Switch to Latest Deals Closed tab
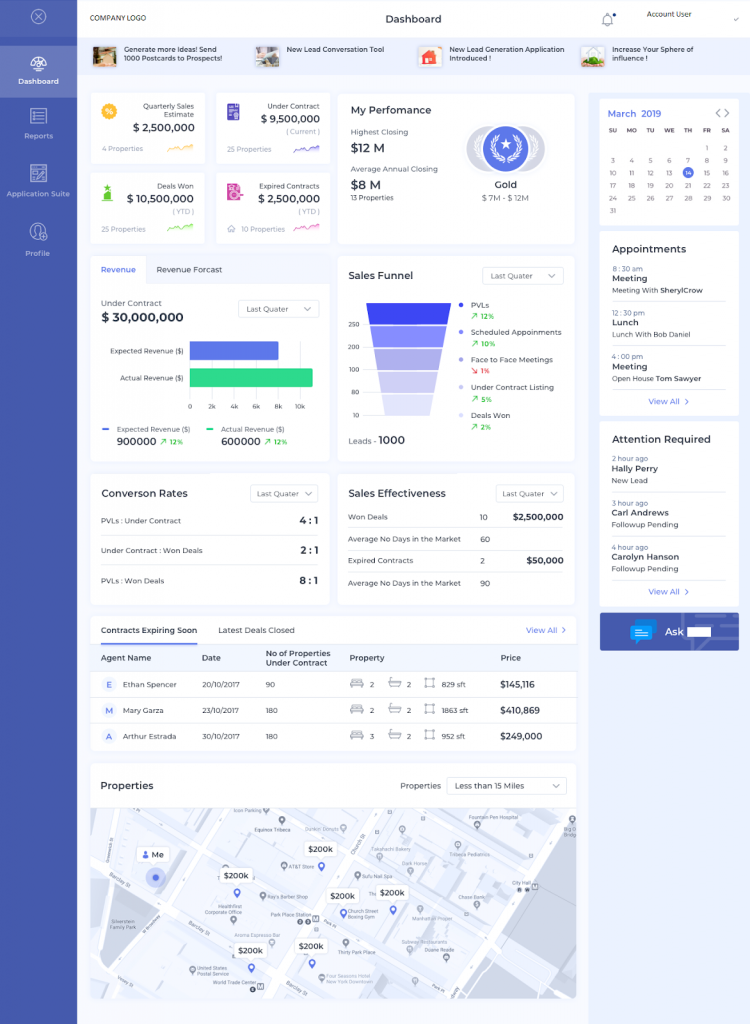Screen dimensions: 750x1024 [256, 631]
